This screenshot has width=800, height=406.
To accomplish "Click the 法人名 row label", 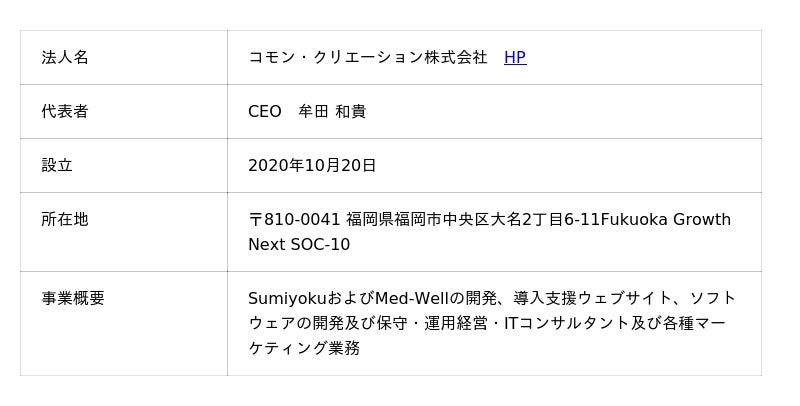I will (65, 58).
